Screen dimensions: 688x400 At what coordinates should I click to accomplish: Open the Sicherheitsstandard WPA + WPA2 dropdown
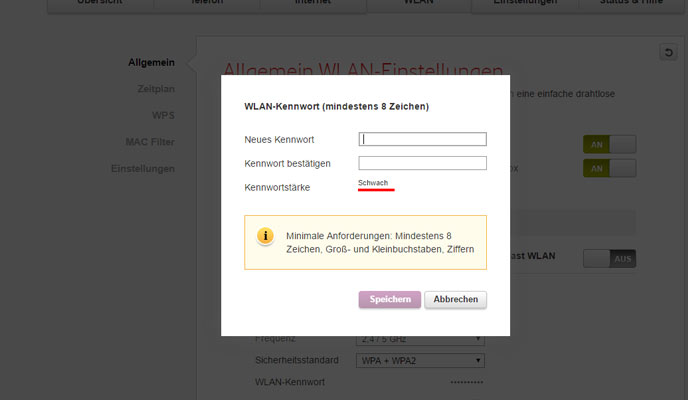[x=421, y=359]
